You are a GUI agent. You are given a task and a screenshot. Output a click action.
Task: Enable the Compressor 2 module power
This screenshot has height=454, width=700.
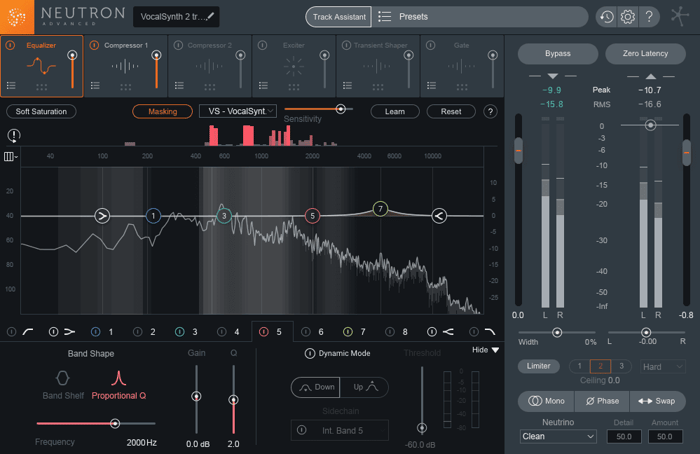[x=178, y=45]
